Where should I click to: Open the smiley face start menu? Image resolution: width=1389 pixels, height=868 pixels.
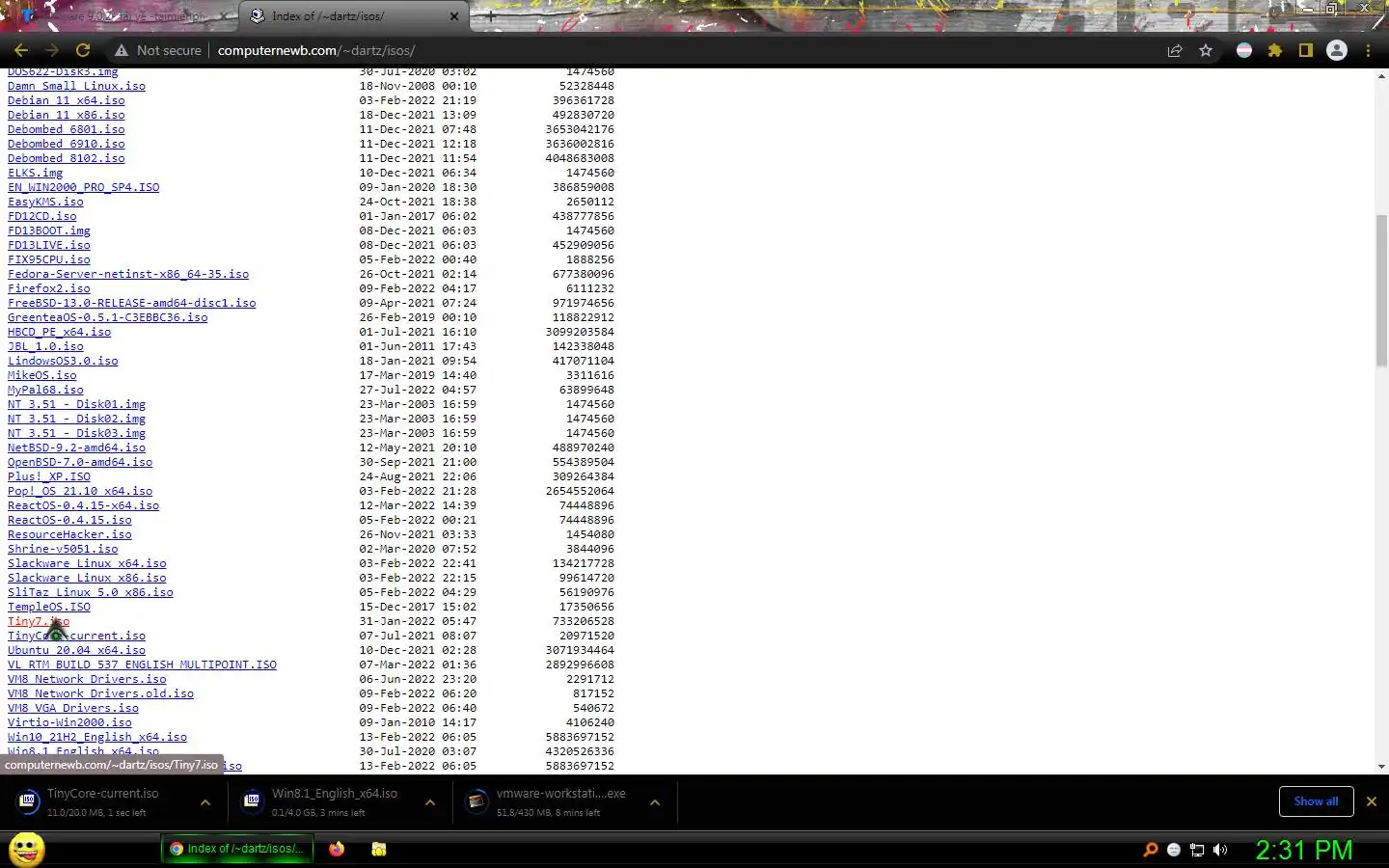pos(27,850)
